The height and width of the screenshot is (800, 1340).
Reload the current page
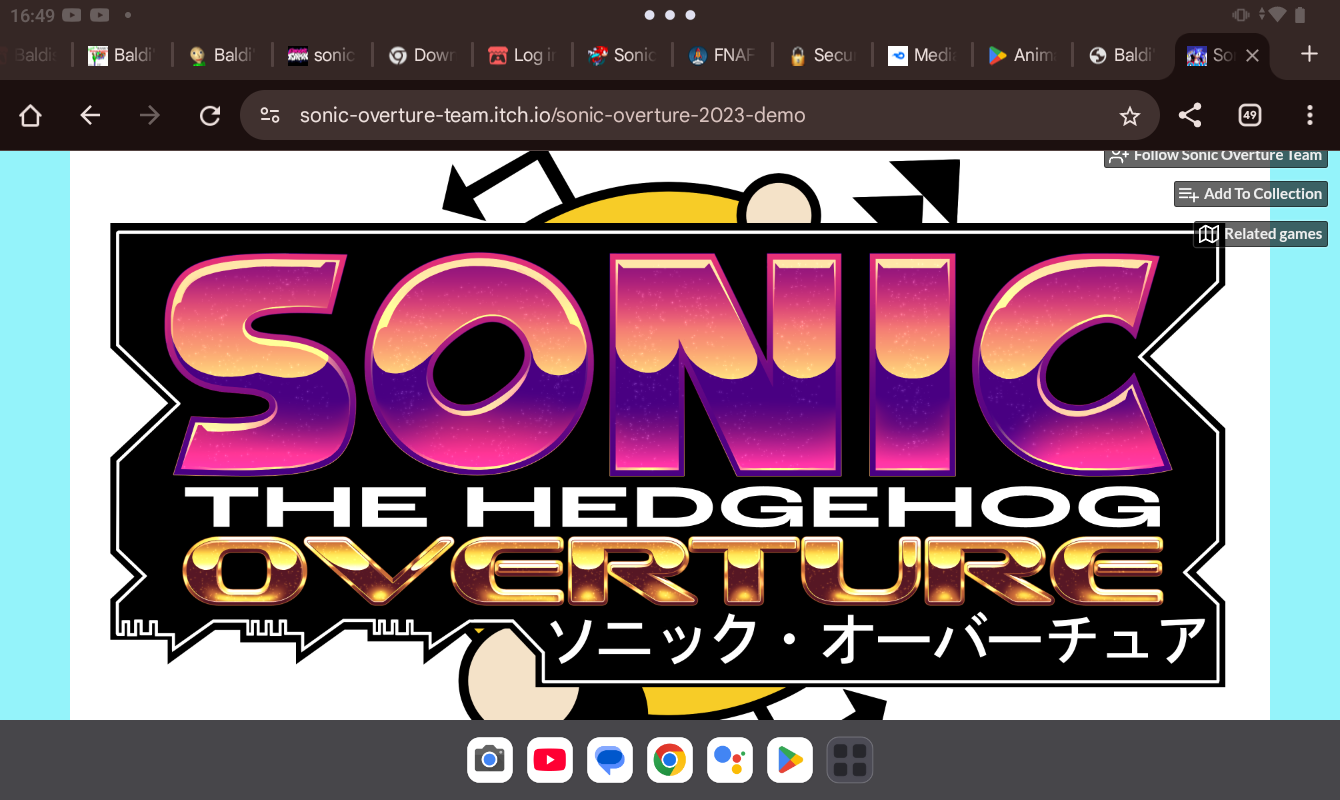[x=210, y=116]
